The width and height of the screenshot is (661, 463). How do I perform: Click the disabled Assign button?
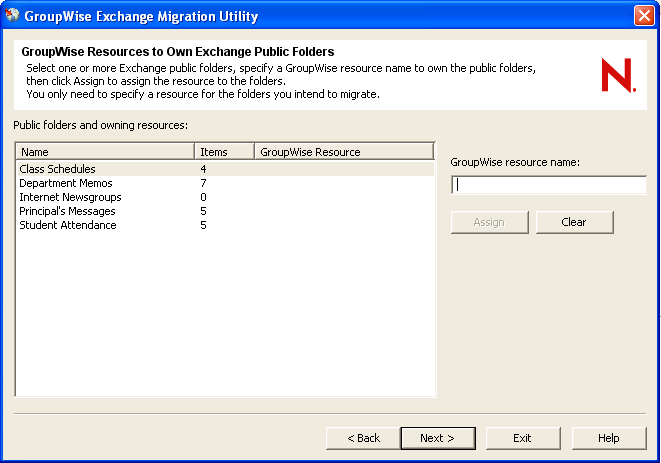489,222
